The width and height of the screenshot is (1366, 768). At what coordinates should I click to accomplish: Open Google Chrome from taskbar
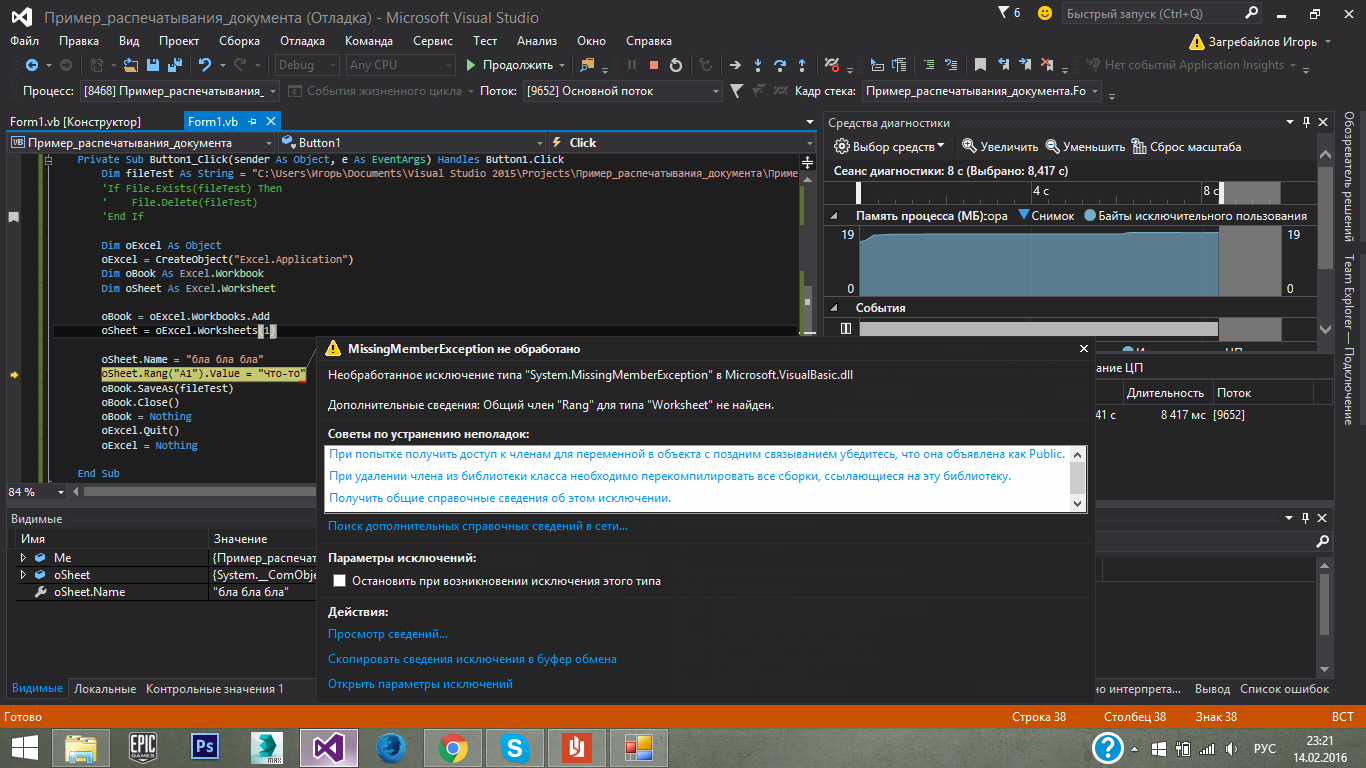click(x=452, y=747)
